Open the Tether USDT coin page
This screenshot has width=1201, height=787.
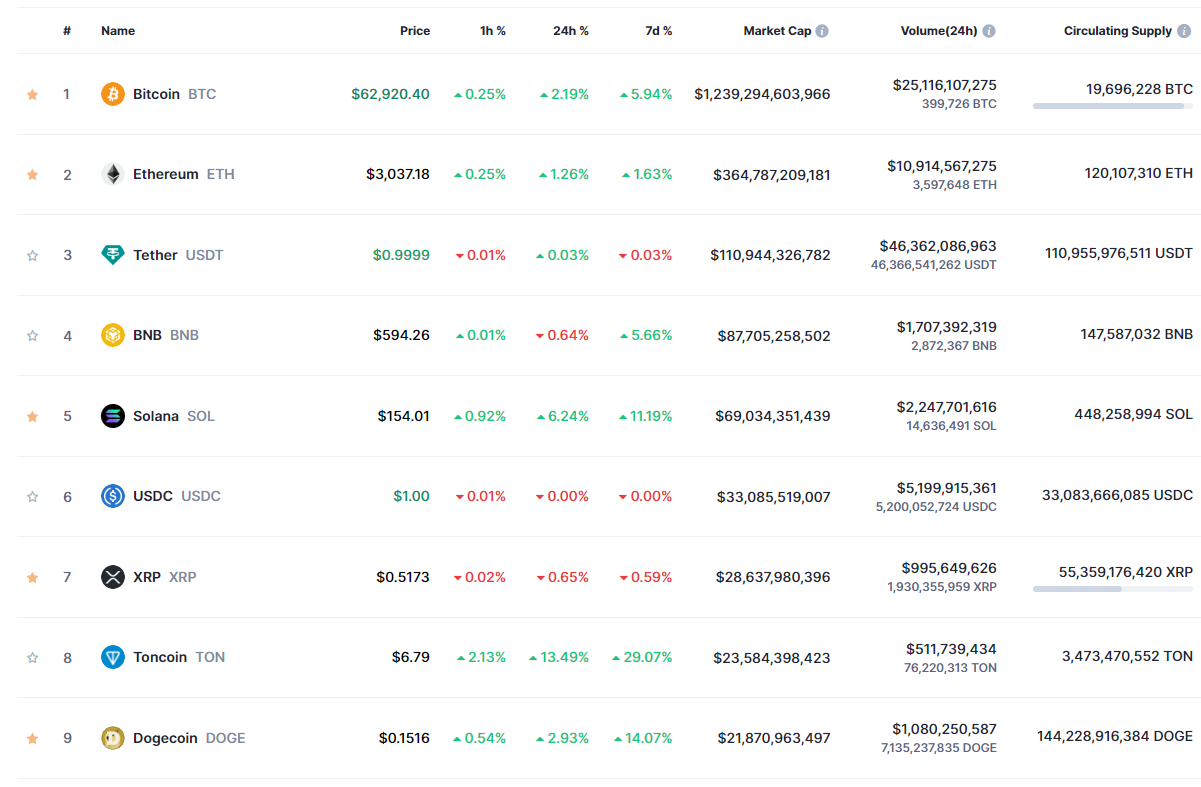[163, 255]
